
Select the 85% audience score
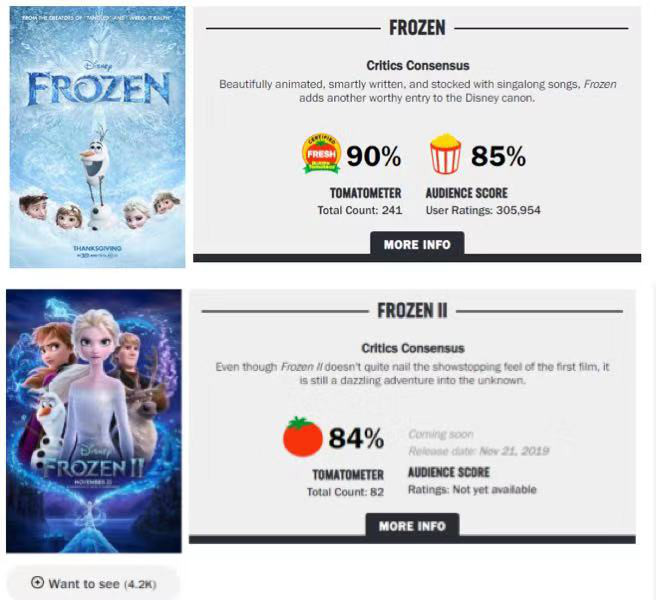[x=498, y=156]
